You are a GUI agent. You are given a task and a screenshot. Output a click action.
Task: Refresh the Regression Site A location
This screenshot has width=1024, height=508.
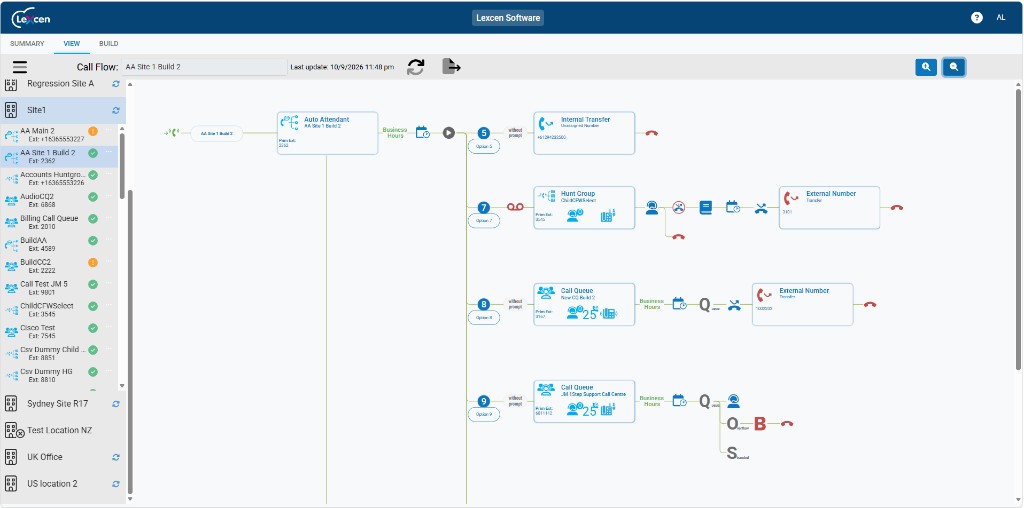[x=116, y=84]
